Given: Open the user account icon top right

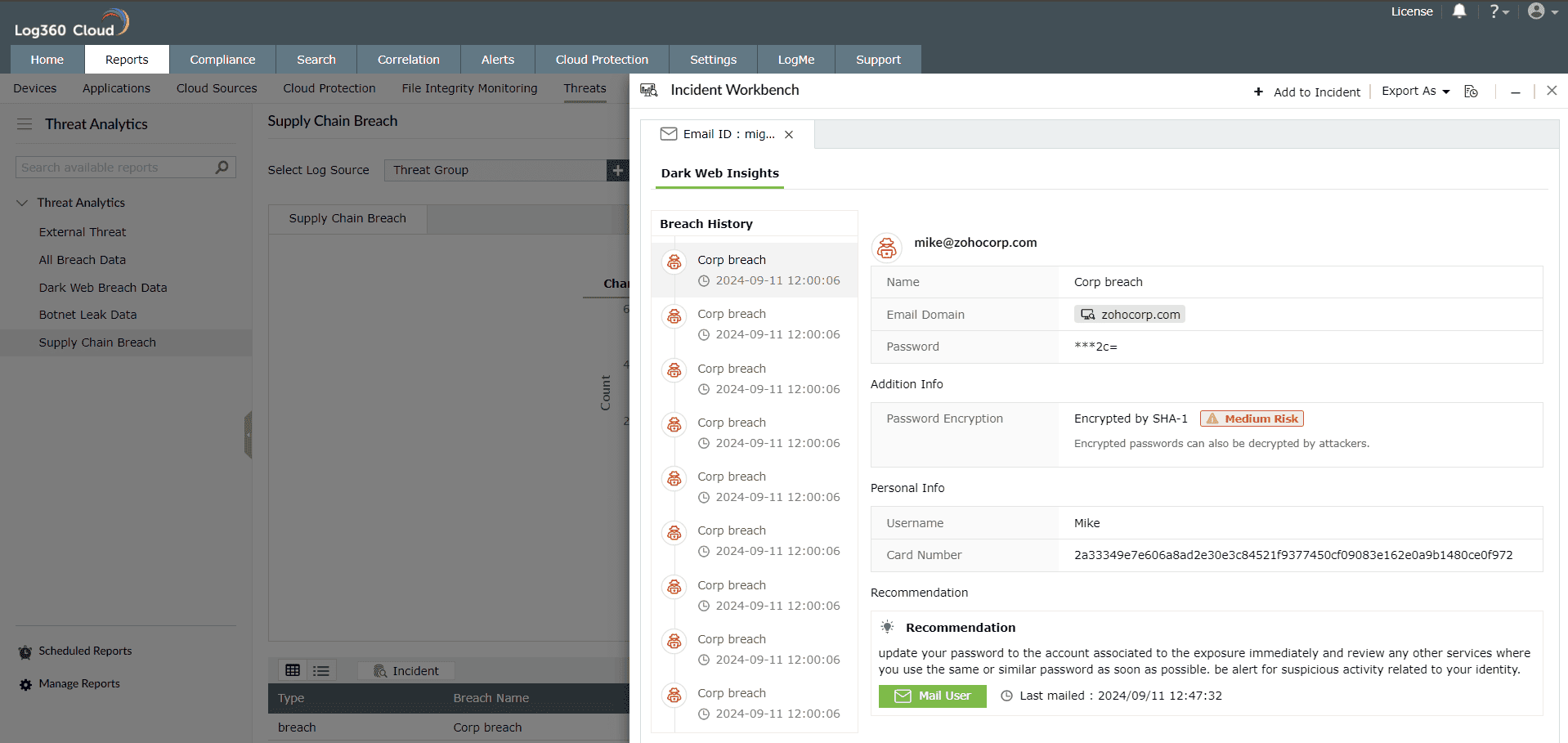Looking at the screenshot, I should click(1536, 11).
